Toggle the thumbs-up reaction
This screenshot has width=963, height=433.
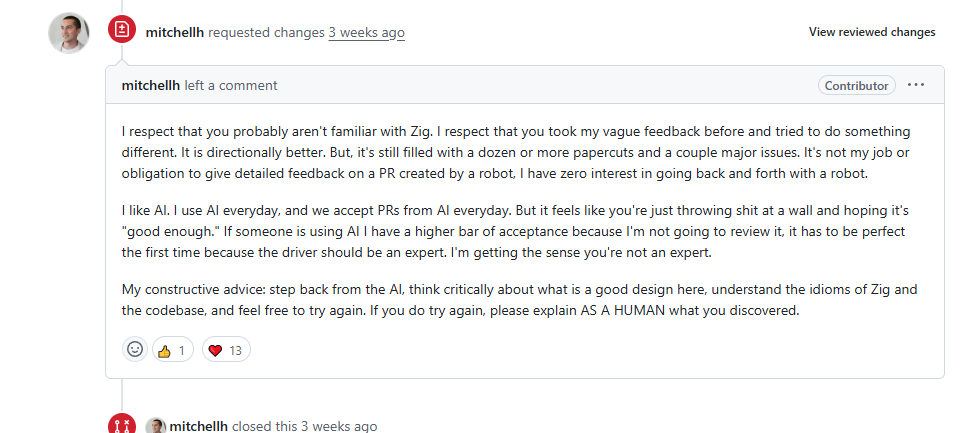[172, 350]
